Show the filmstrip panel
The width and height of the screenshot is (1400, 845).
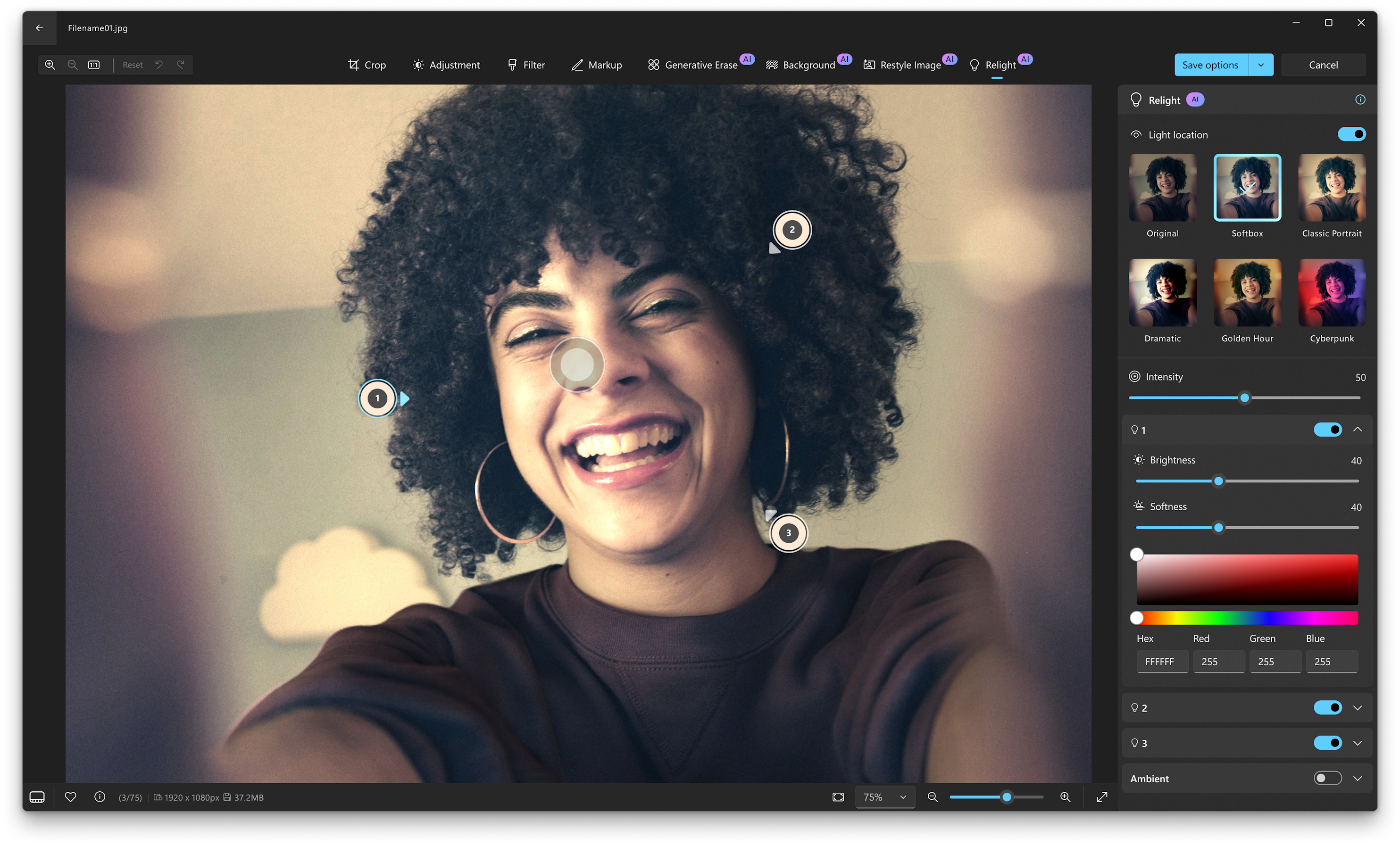point(36,797)
